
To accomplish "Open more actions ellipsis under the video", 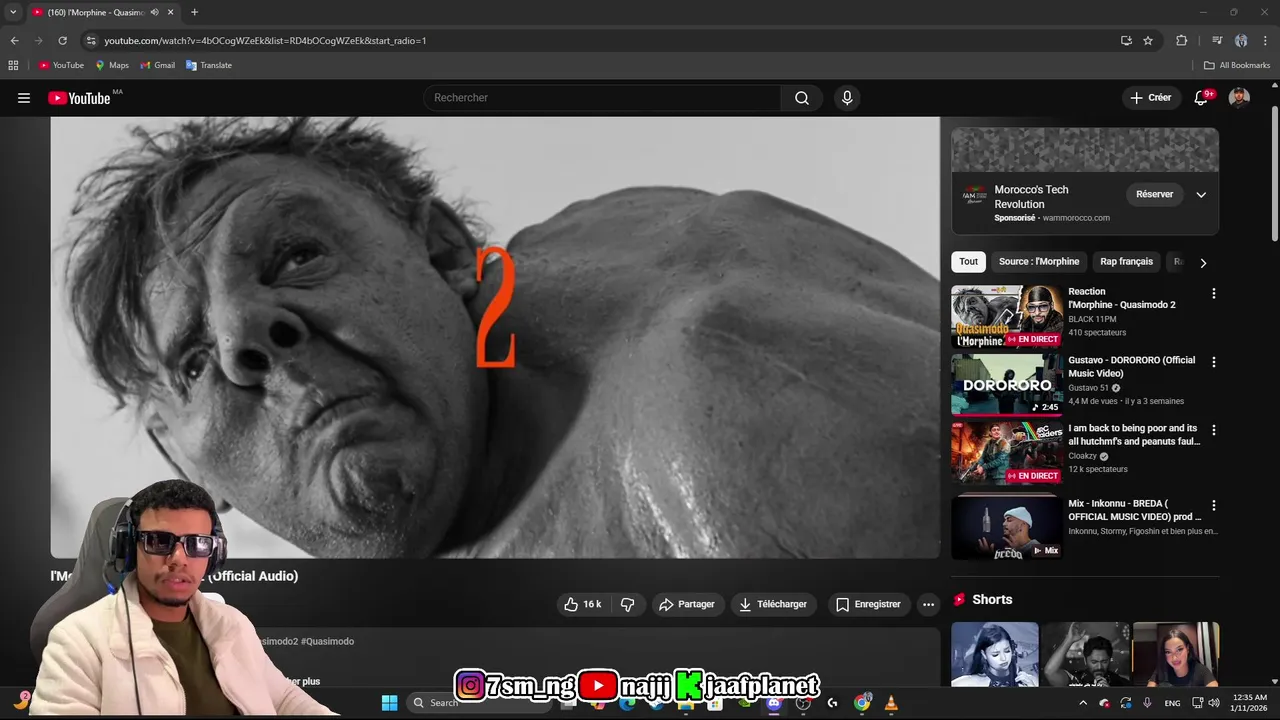I will click(928, 604).
